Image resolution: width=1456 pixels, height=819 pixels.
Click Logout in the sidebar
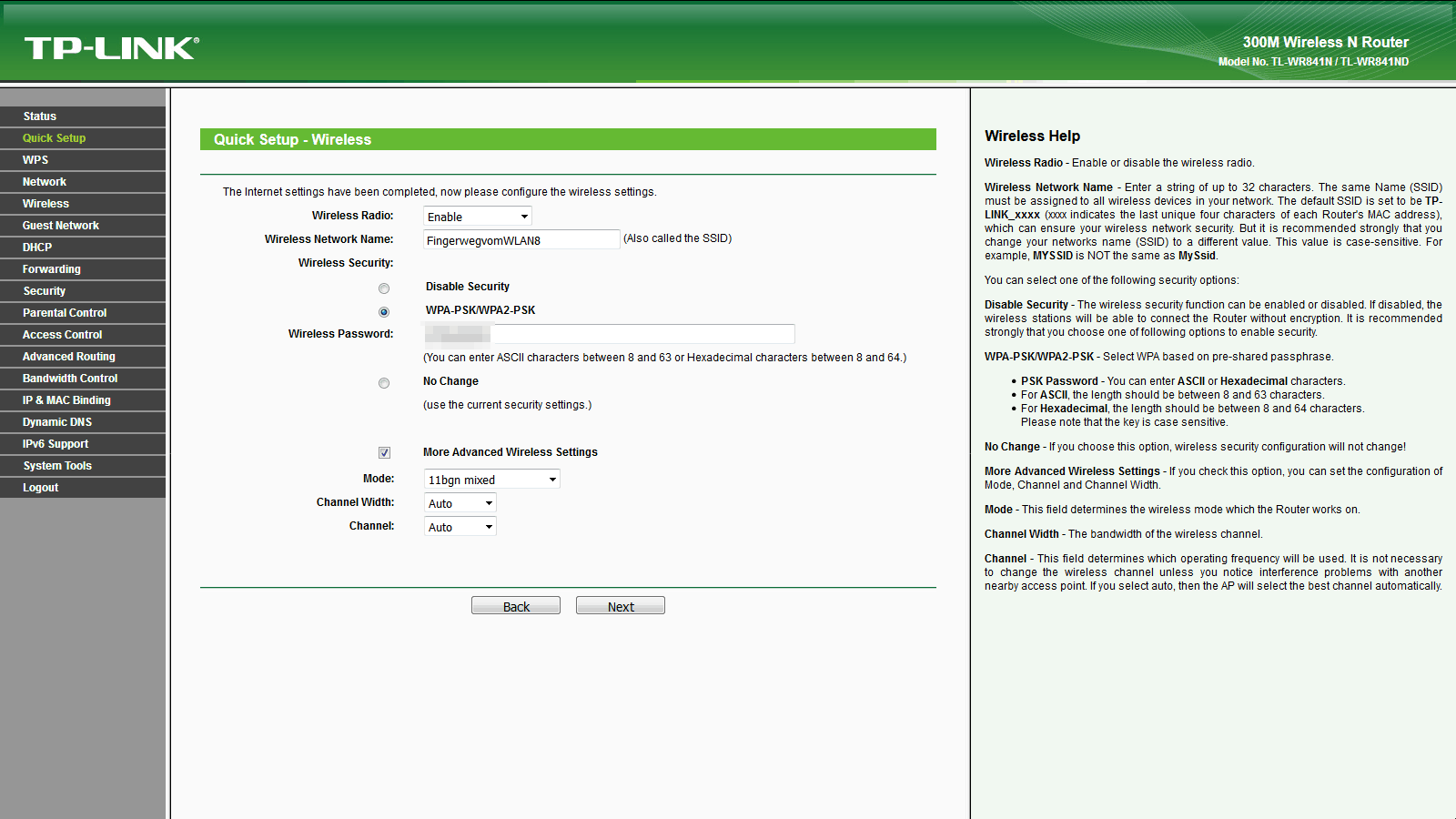83,488
